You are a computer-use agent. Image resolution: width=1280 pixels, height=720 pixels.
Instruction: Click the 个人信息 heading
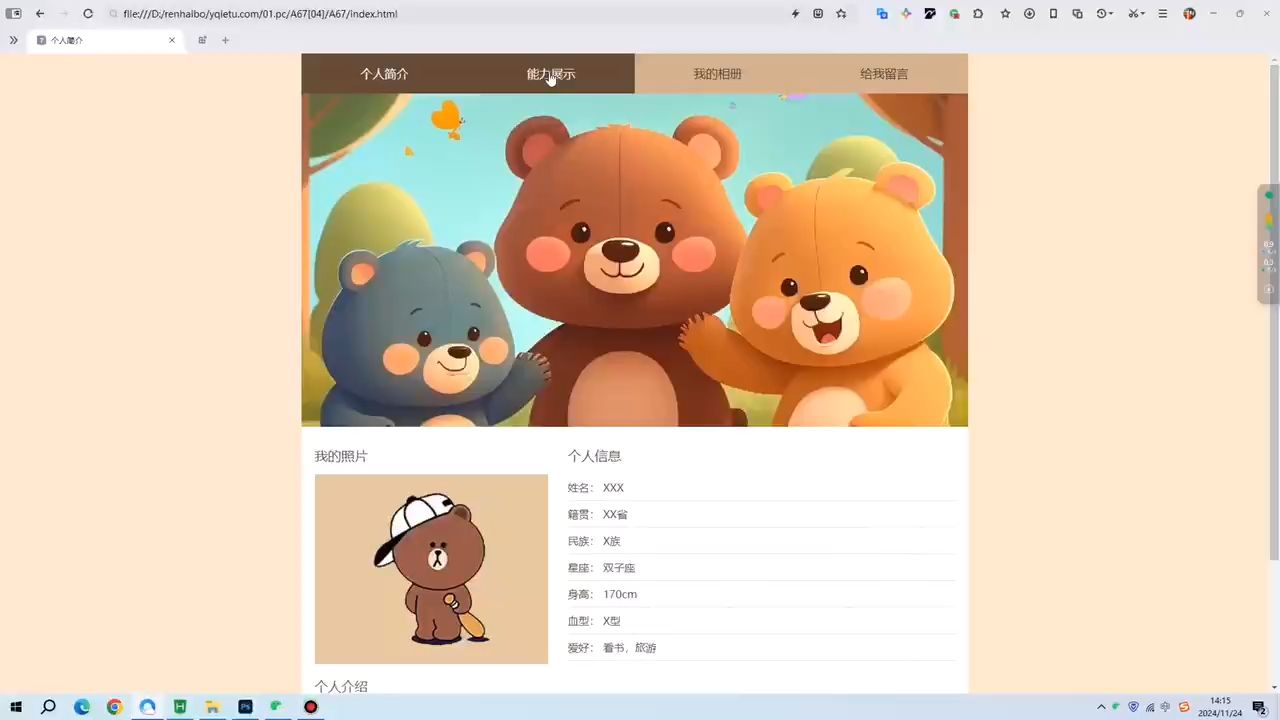coord(594,456)
